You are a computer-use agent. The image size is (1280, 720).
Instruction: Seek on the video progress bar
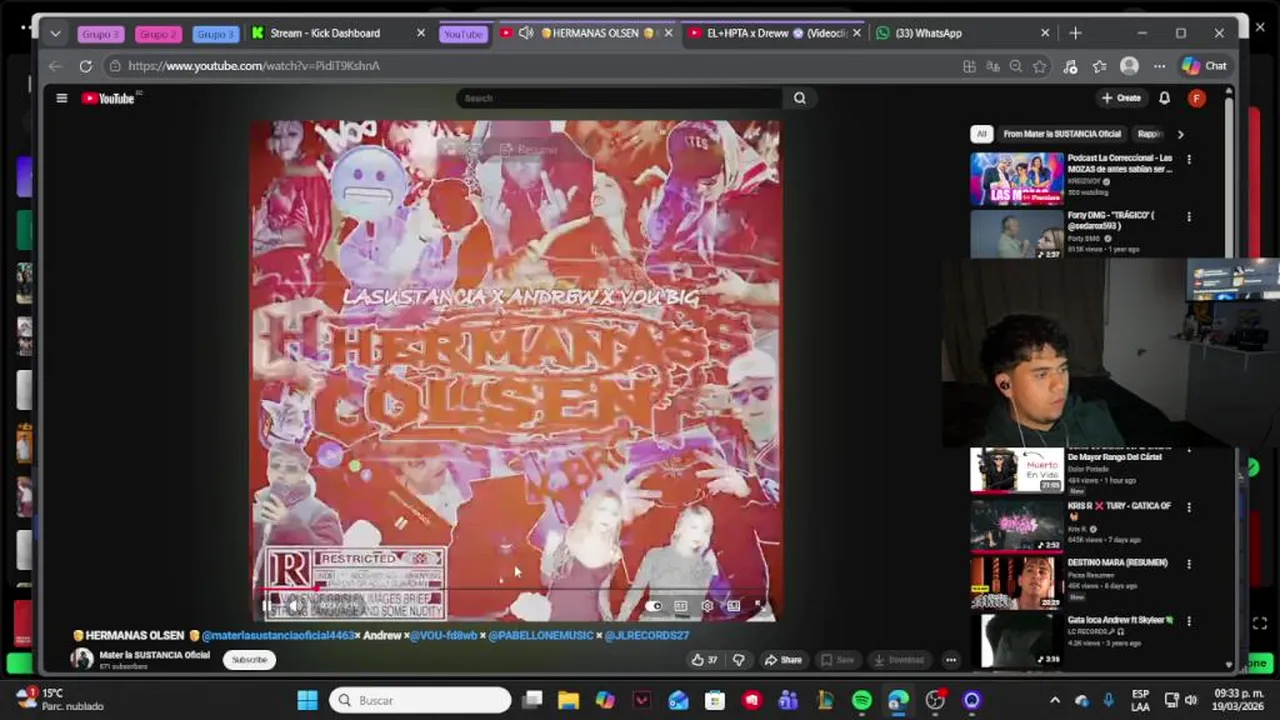tap(515, 589)
